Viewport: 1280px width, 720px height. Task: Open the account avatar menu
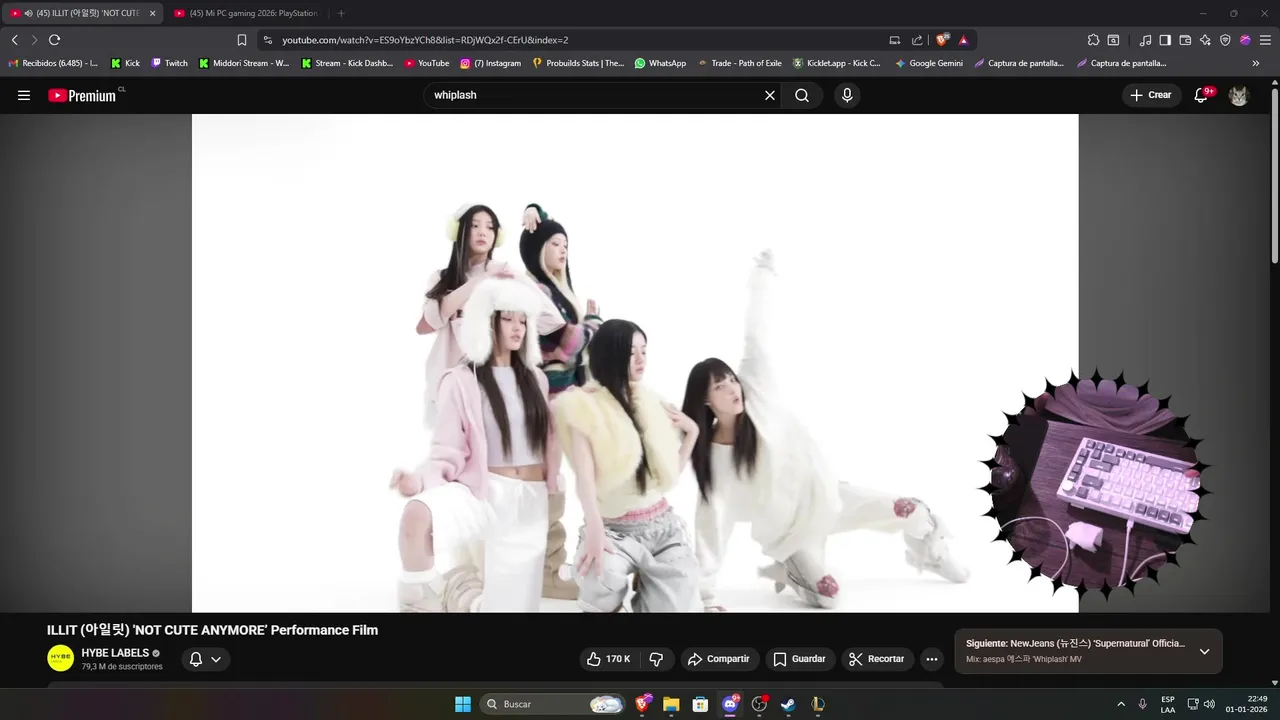point(1239,95)
